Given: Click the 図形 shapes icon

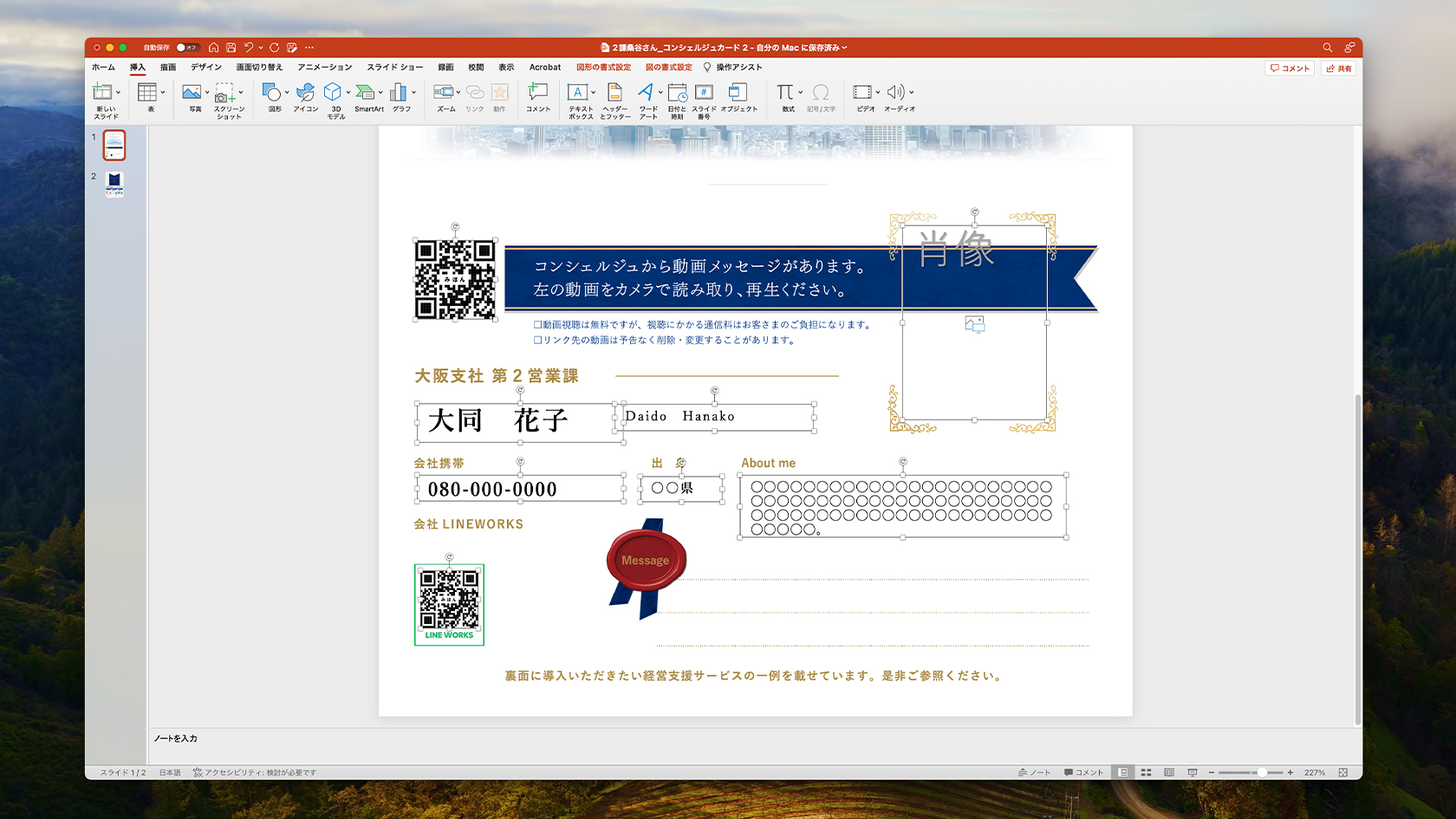Looking at the screenshot, I should 272,92.
